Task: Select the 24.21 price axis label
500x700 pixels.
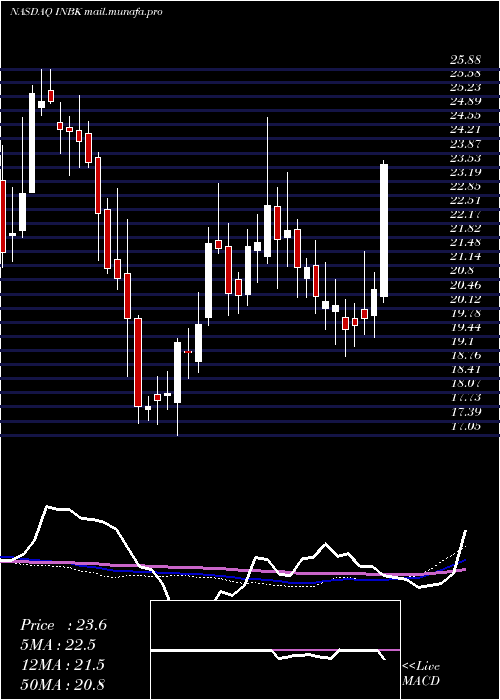Action: pyautogui.click(x=465, y=130)
